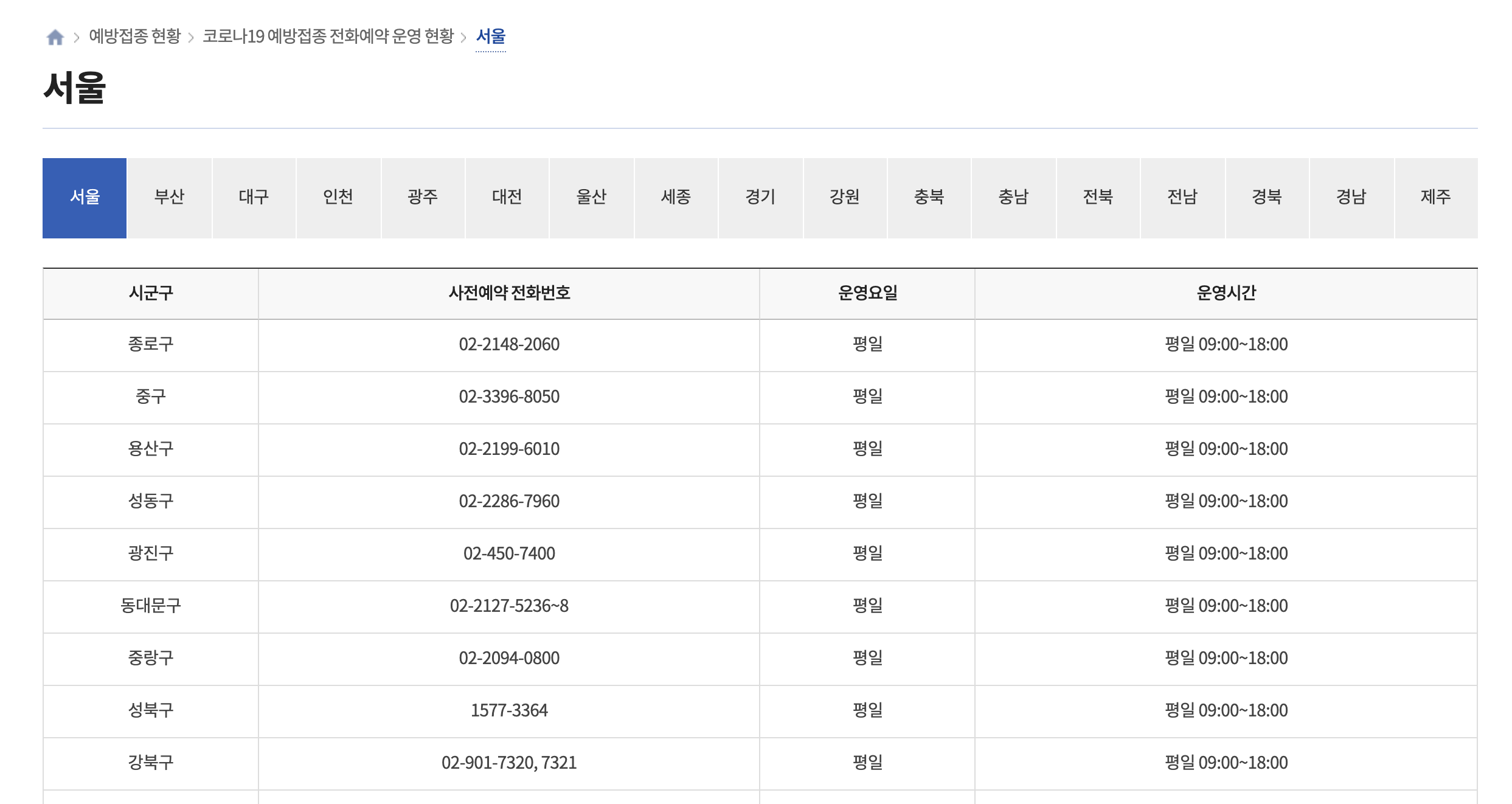The height and width of the screenshot is (804, 1512).
Task: Switch to the 전북 tab
Action: pyautogui.click(x=1098, y=198)
